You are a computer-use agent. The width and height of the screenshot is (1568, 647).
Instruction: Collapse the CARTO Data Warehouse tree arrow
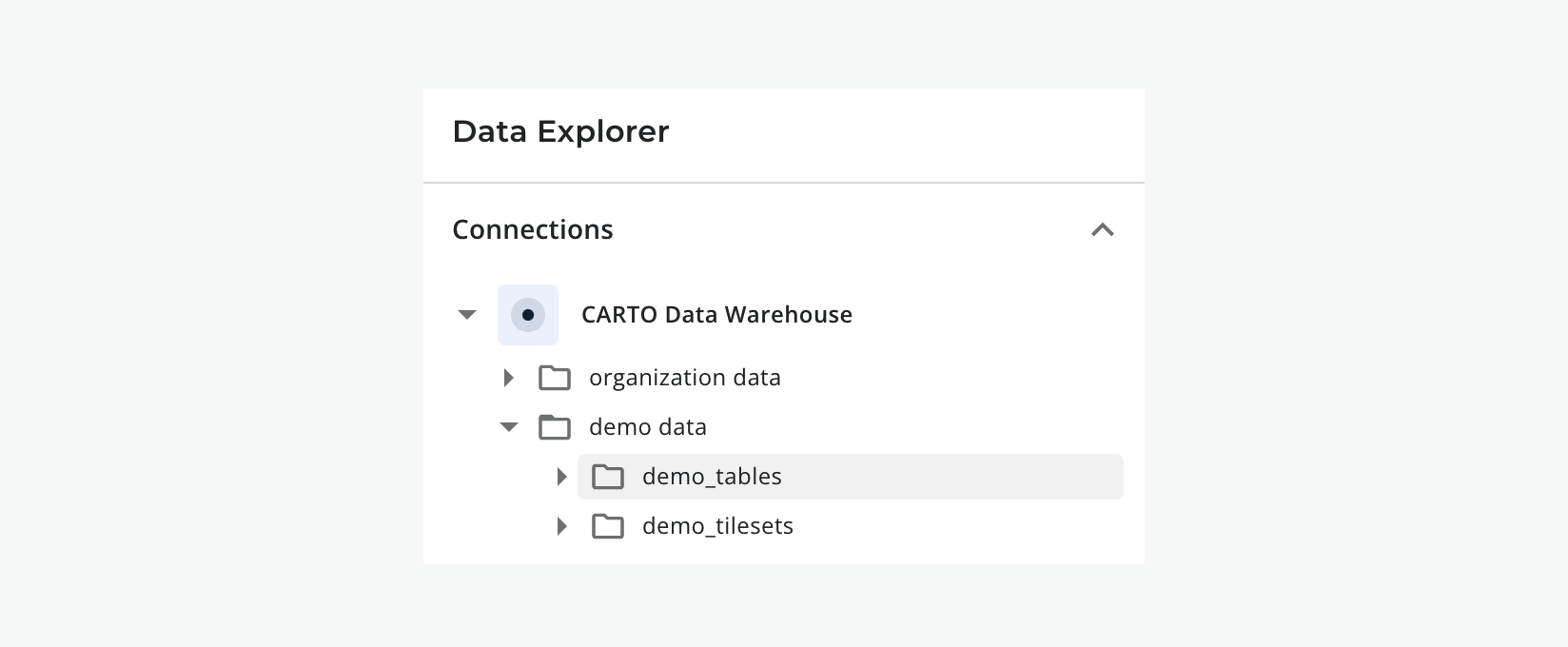click(x=467, y=315)
